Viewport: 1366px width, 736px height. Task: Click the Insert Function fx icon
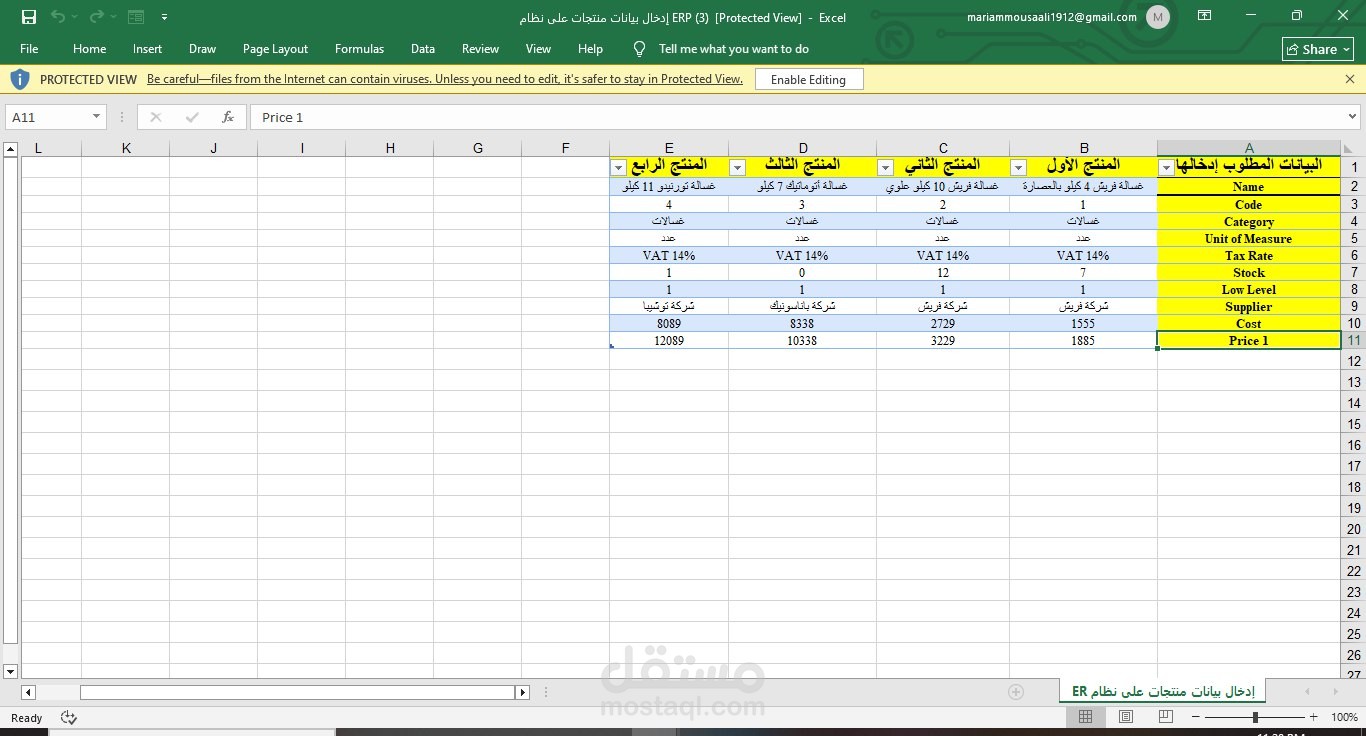[x=228, y=117]
